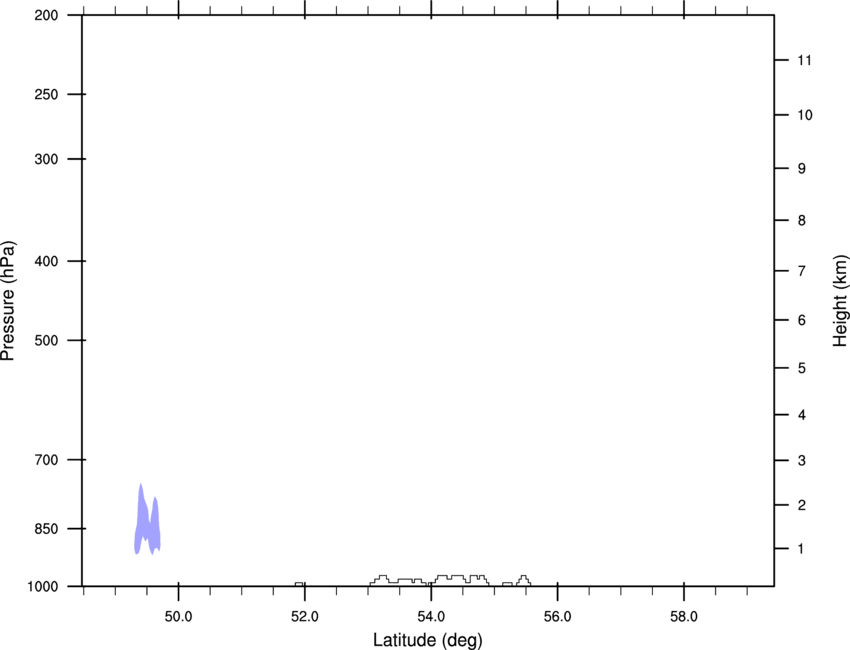Click the 2 km height label
Image resolution: width=850 pixels, height=650 pixels.
[x=802, y=505]
